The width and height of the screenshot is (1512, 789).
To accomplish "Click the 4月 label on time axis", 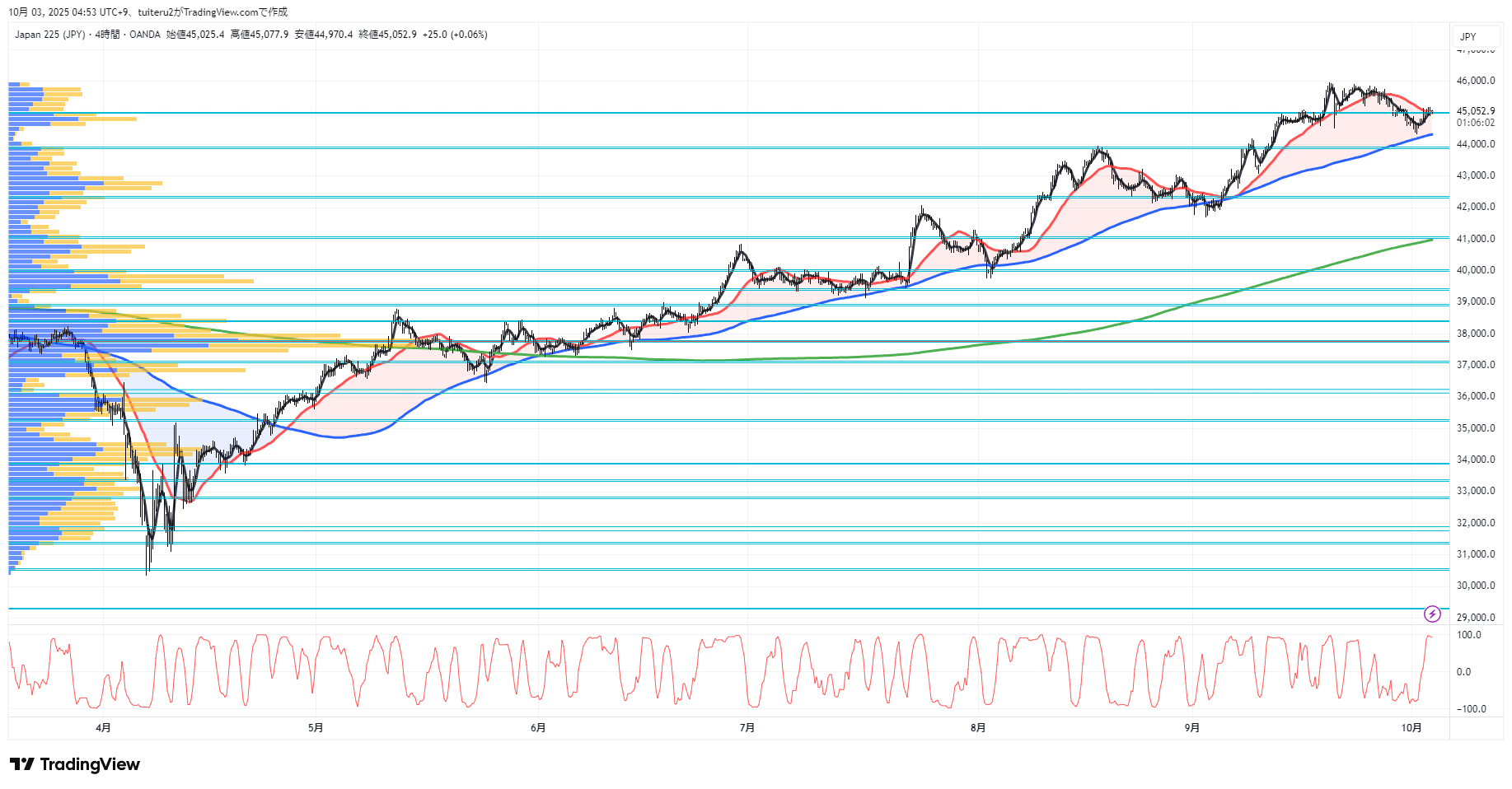I will (103, 727).
